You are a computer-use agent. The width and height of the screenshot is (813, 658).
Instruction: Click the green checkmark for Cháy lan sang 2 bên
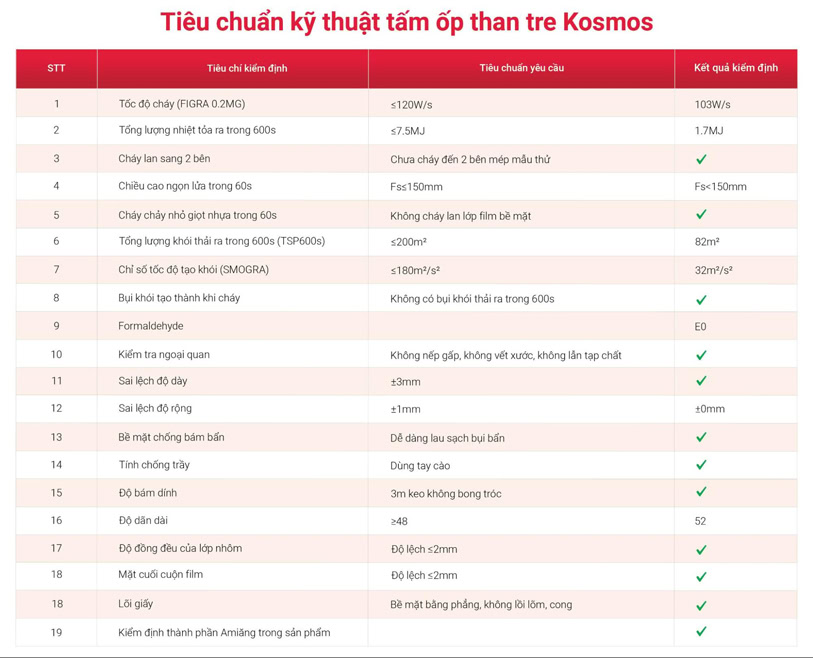pos(701,159)
